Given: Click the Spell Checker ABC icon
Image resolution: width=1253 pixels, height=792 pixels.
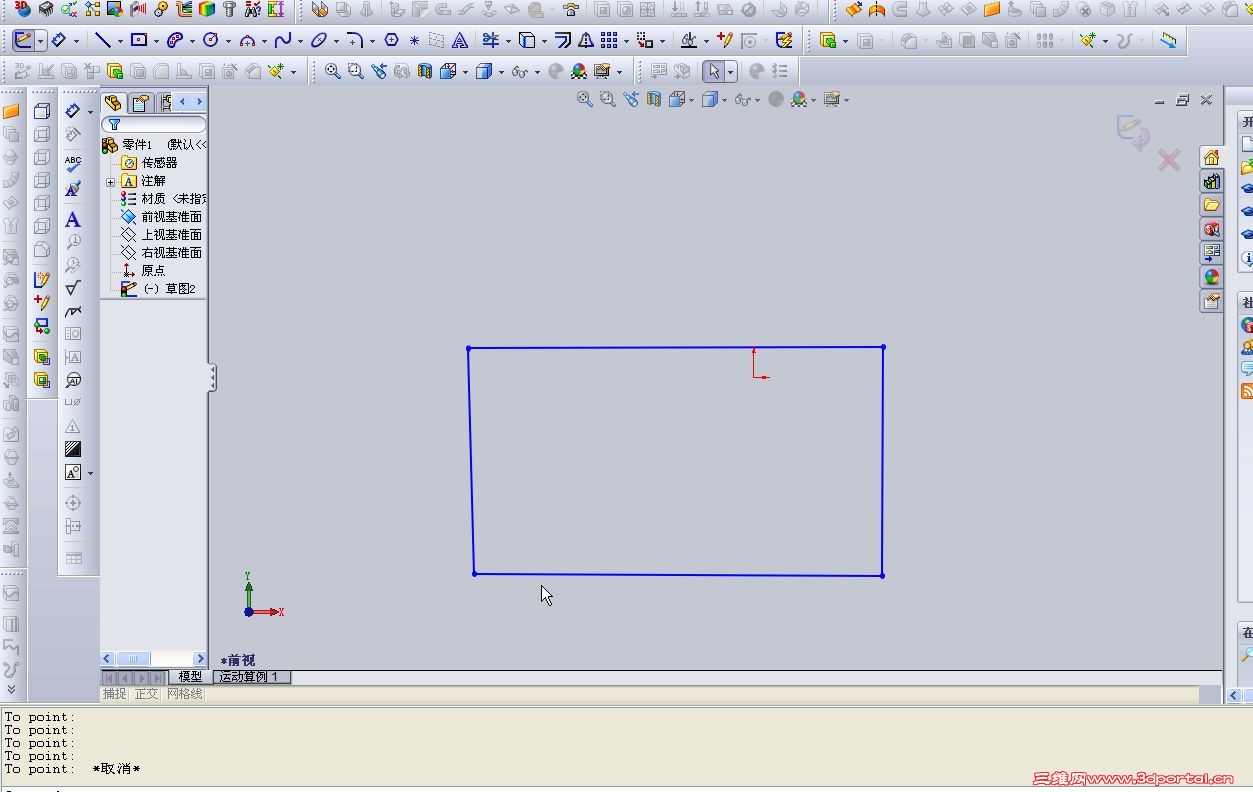Looking at the screenshot, I should coord(73,164).
